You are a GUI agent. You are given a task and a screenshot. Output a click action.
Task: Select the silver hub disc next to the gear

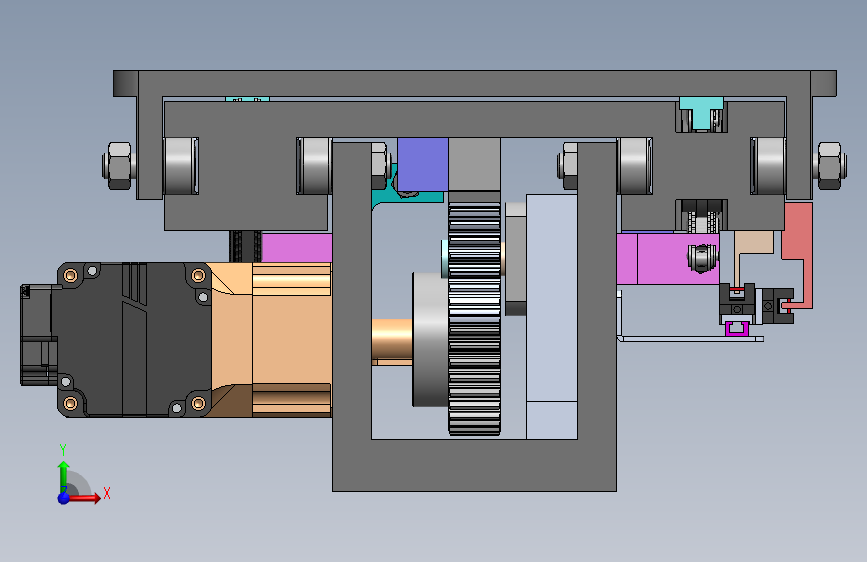pyautogui.click(x=430, y=340)
